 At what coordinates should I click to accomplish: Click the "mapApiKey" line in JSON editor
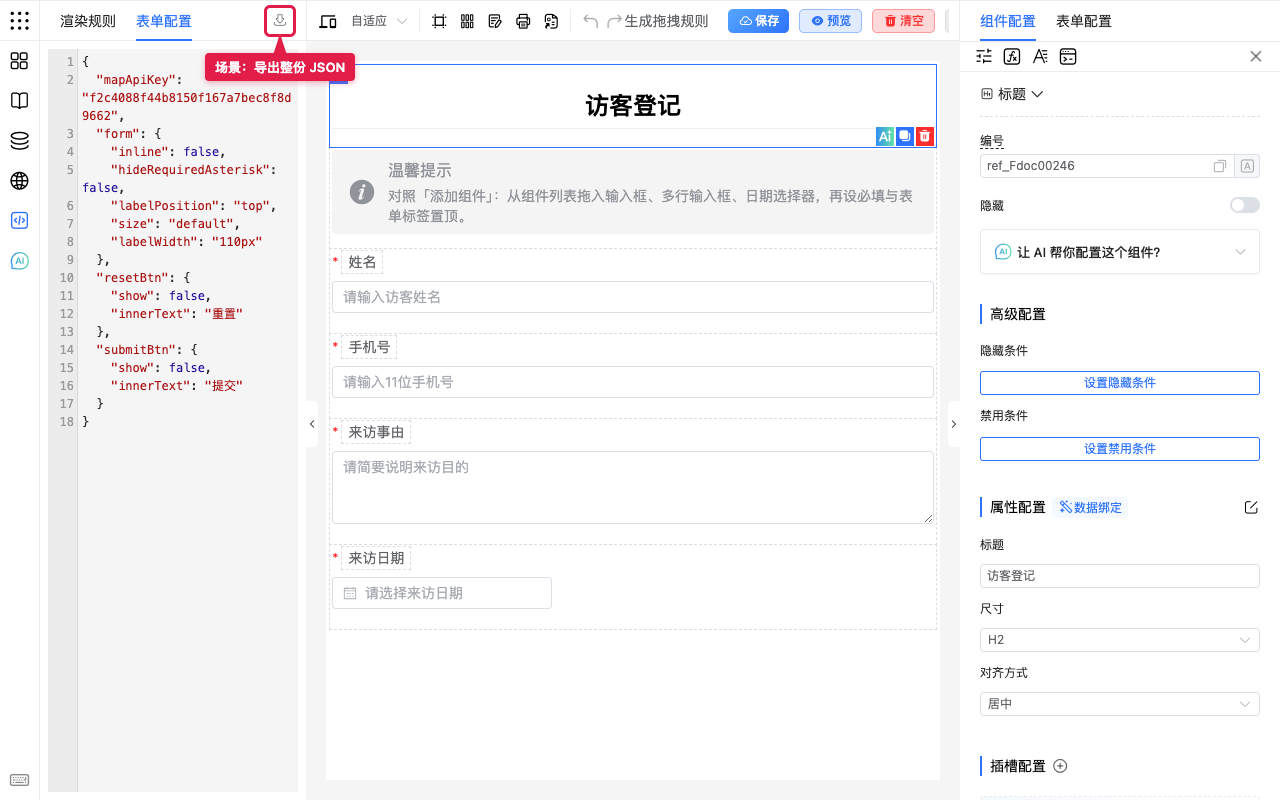pyautogui.click(x=189, y=97)
